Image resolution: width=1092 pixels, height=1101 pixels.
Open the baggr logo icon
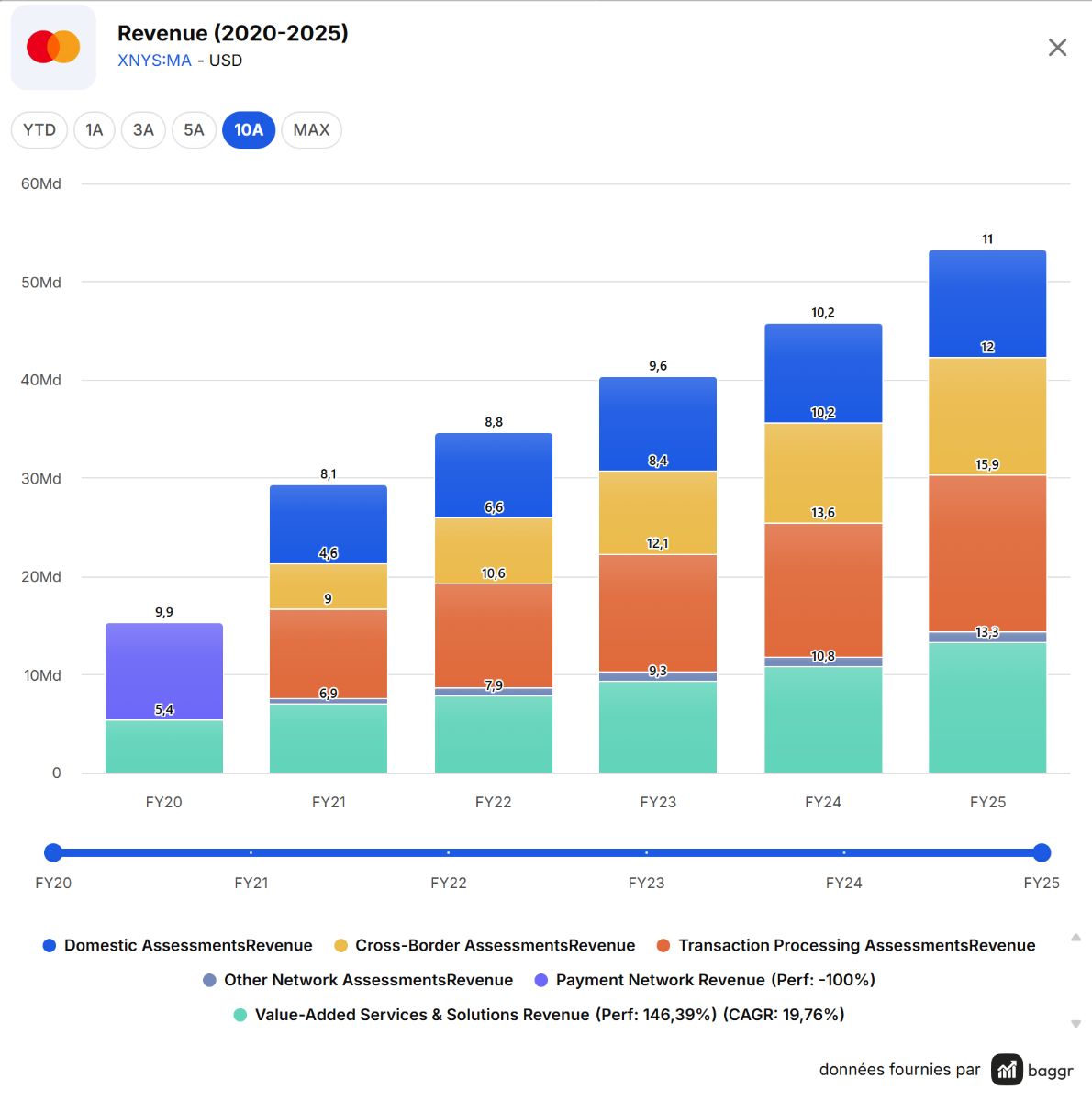pos(1007,1070)
